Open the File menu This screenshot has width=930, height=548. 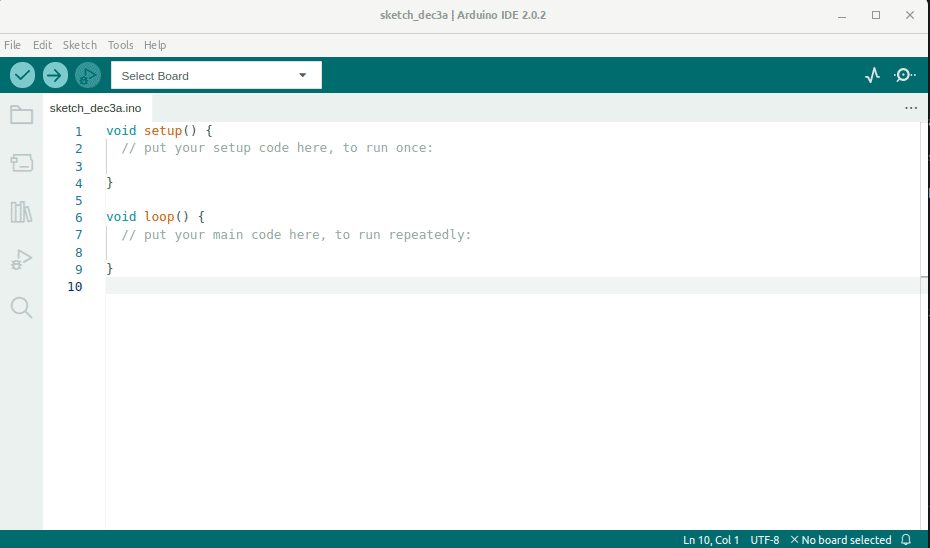(12, 45)
